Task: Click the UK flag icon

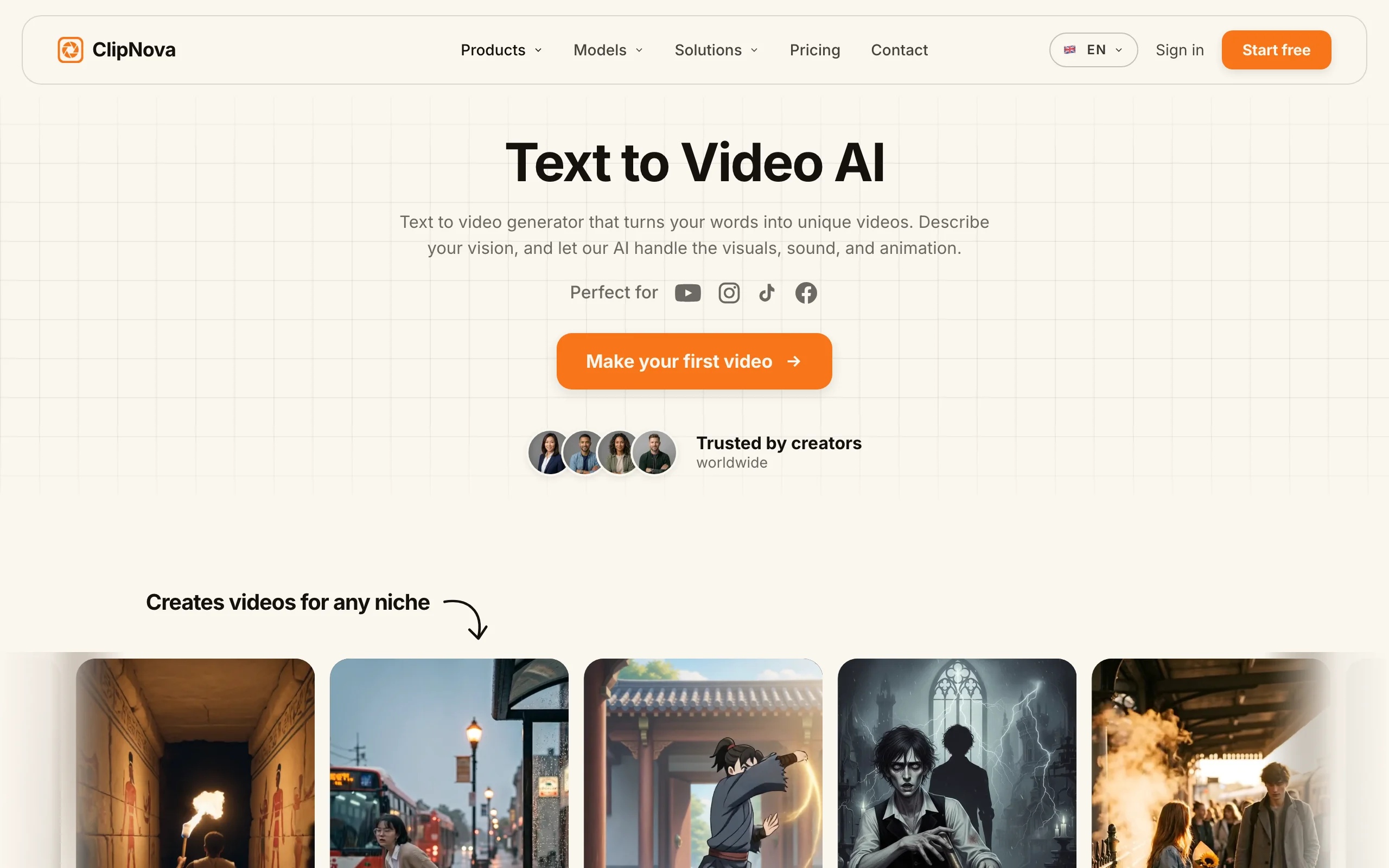Action: tap(1069, 50)
